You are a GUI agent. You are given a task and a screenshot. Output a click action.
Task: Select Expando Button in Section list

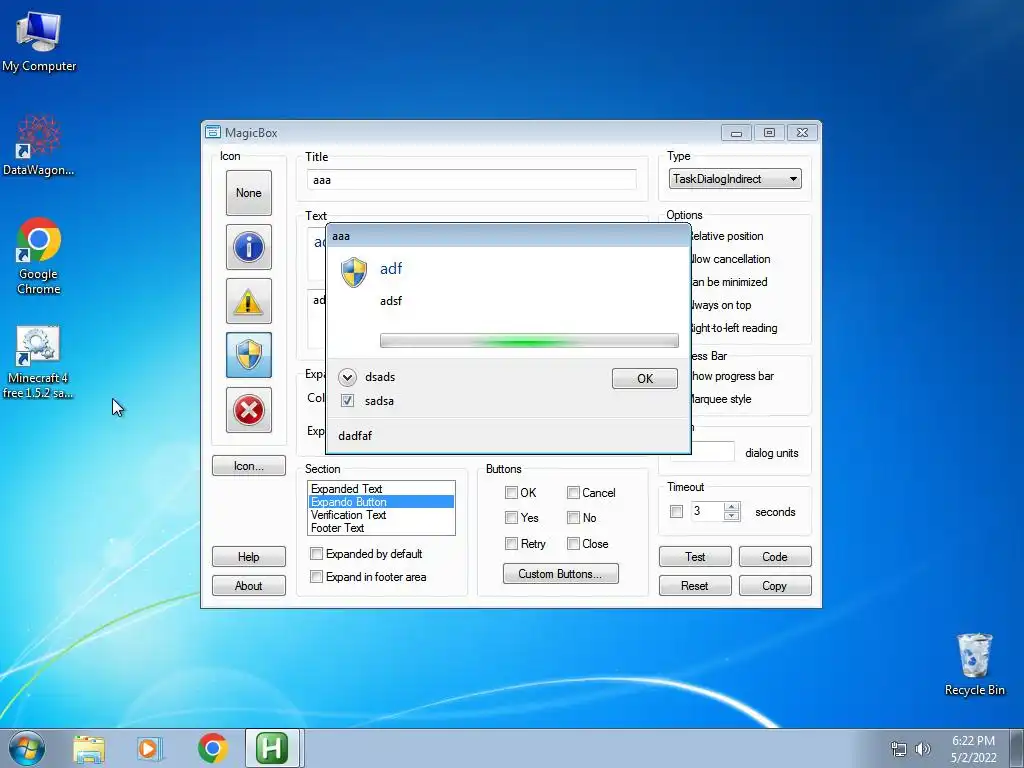pos(381,502)
